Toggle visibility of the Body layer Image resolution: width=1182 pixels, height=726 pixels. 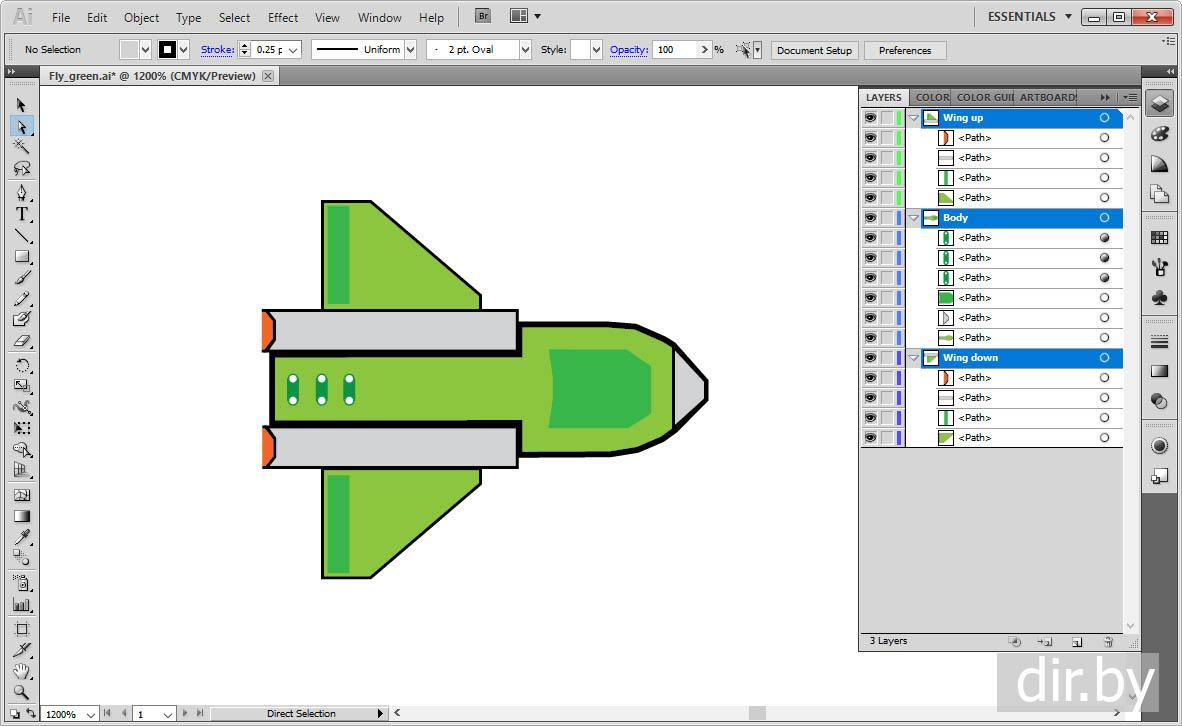click(x=870, y=218)
